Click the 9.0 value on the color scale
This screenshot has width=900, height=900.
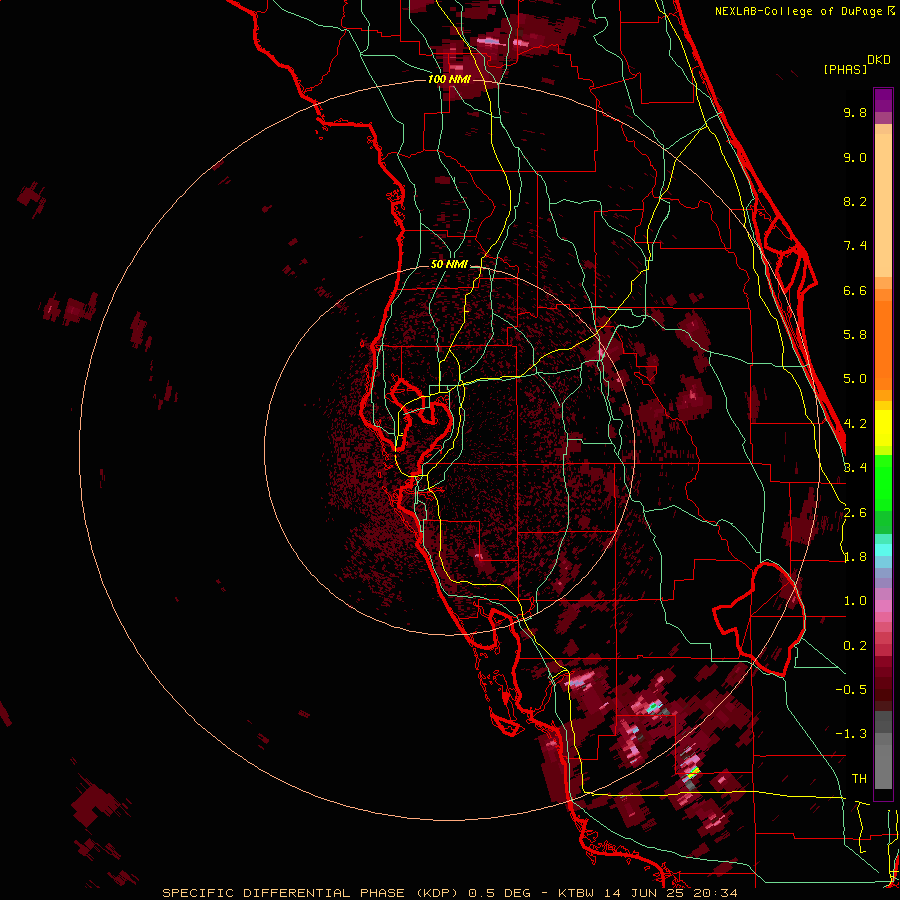point(855,157)
